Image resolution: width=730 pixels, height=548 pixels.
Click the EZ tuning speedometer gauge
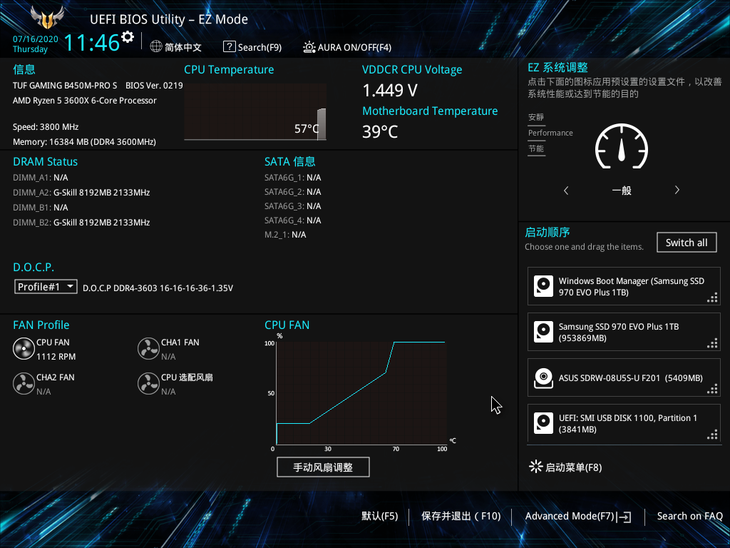pyautogui.click(x=621, y=147)
